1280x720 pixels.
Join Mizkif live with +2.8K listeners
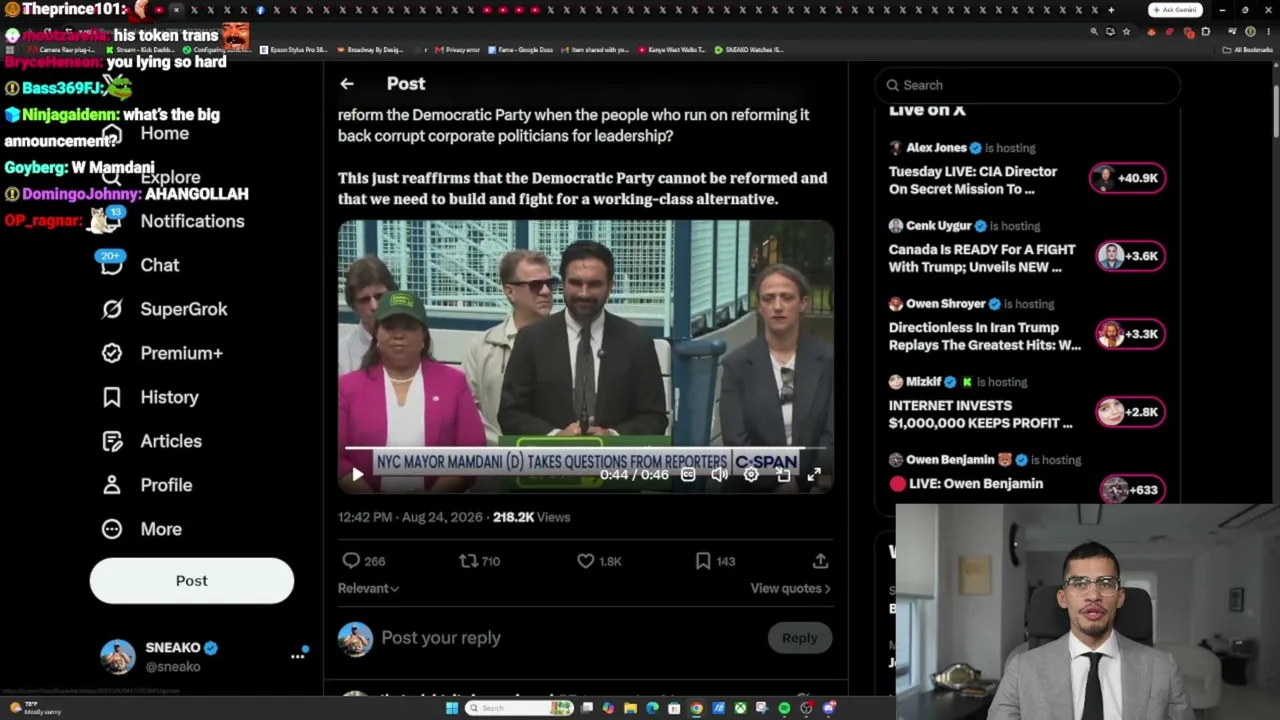[1130, 412]
